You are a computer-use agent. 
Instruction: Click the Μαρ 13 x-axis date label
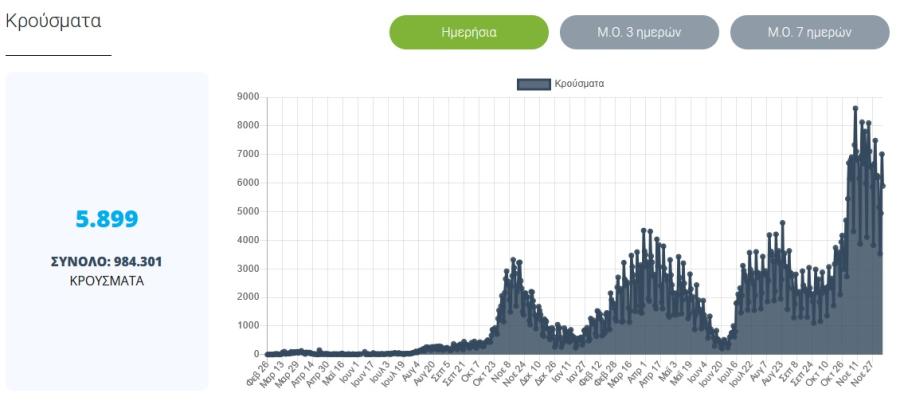(x=272, y=374)
